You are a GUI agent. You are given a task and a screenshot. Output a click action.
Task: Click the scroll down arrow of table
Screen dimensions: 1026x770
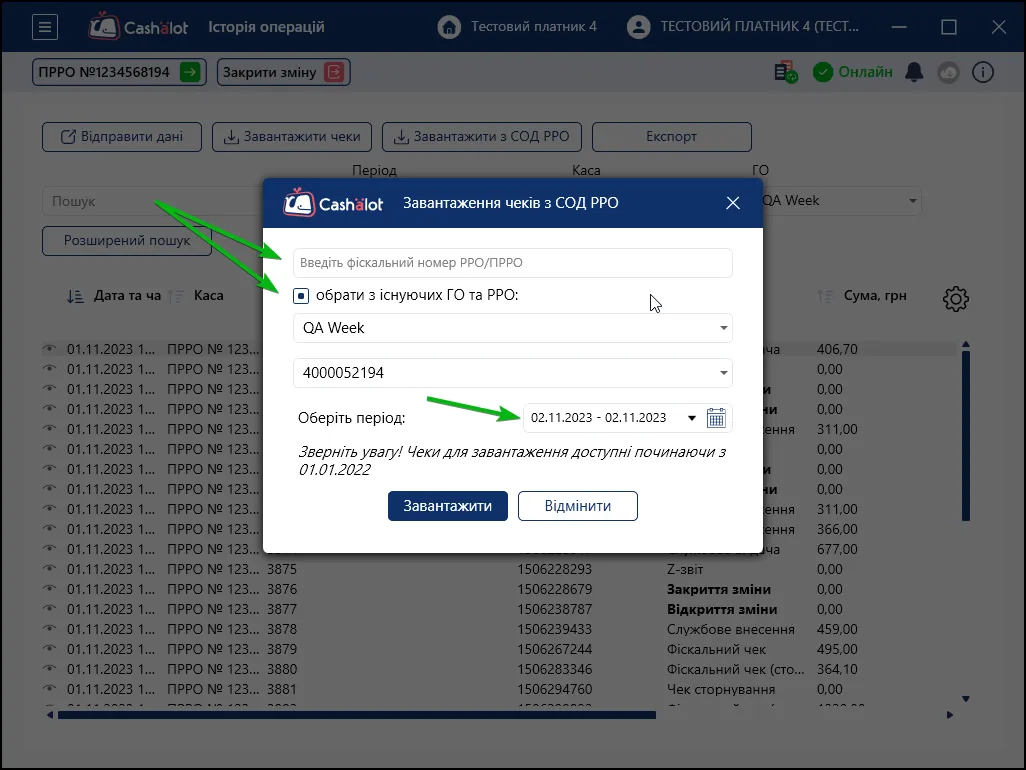[966, 699]
